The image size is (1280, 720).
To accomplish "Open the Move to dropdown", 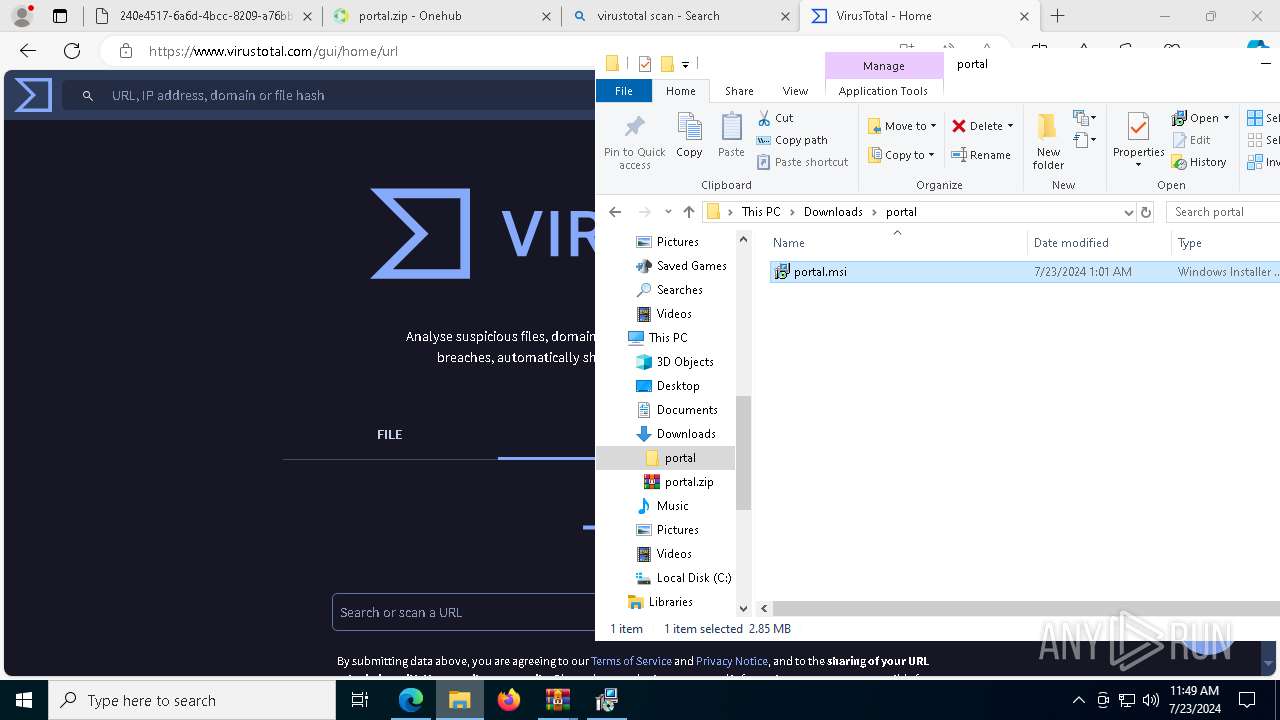I will 902,126.
